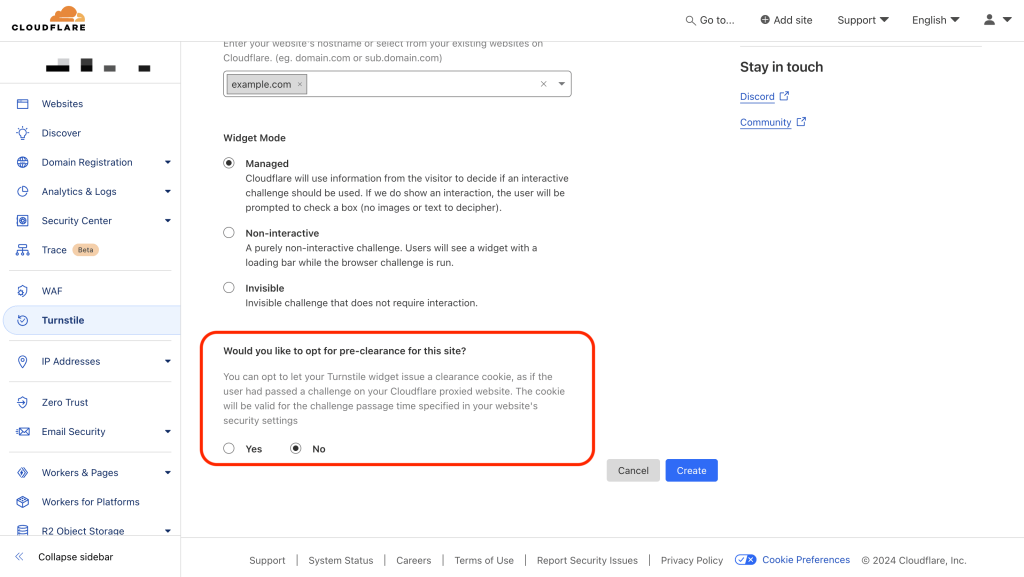The width and height of the screenshot is (1024, 577).
Task: Open the user account profile icon
Action: coord(996,20)
